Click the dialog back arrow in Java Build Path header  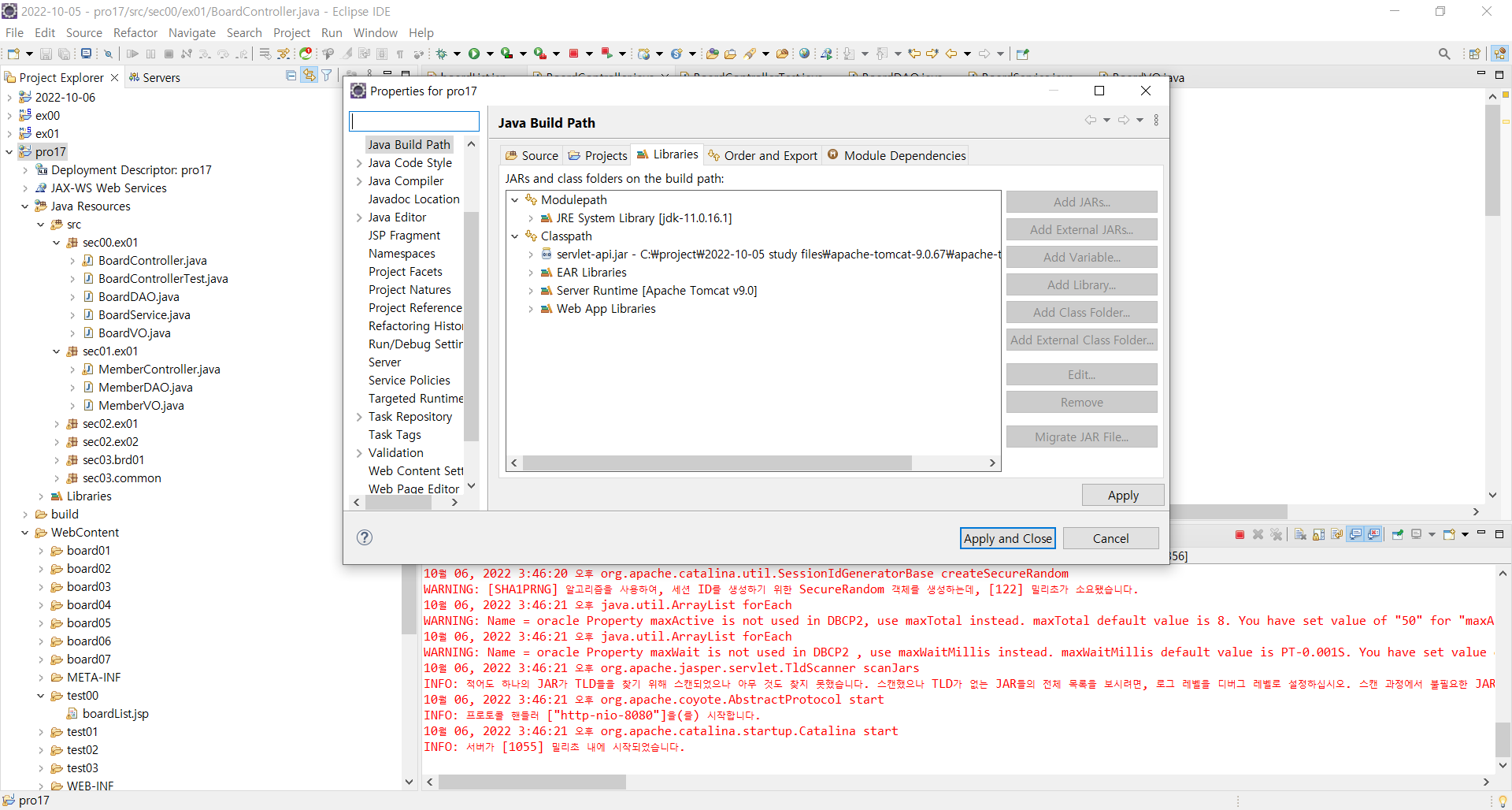1091,120
